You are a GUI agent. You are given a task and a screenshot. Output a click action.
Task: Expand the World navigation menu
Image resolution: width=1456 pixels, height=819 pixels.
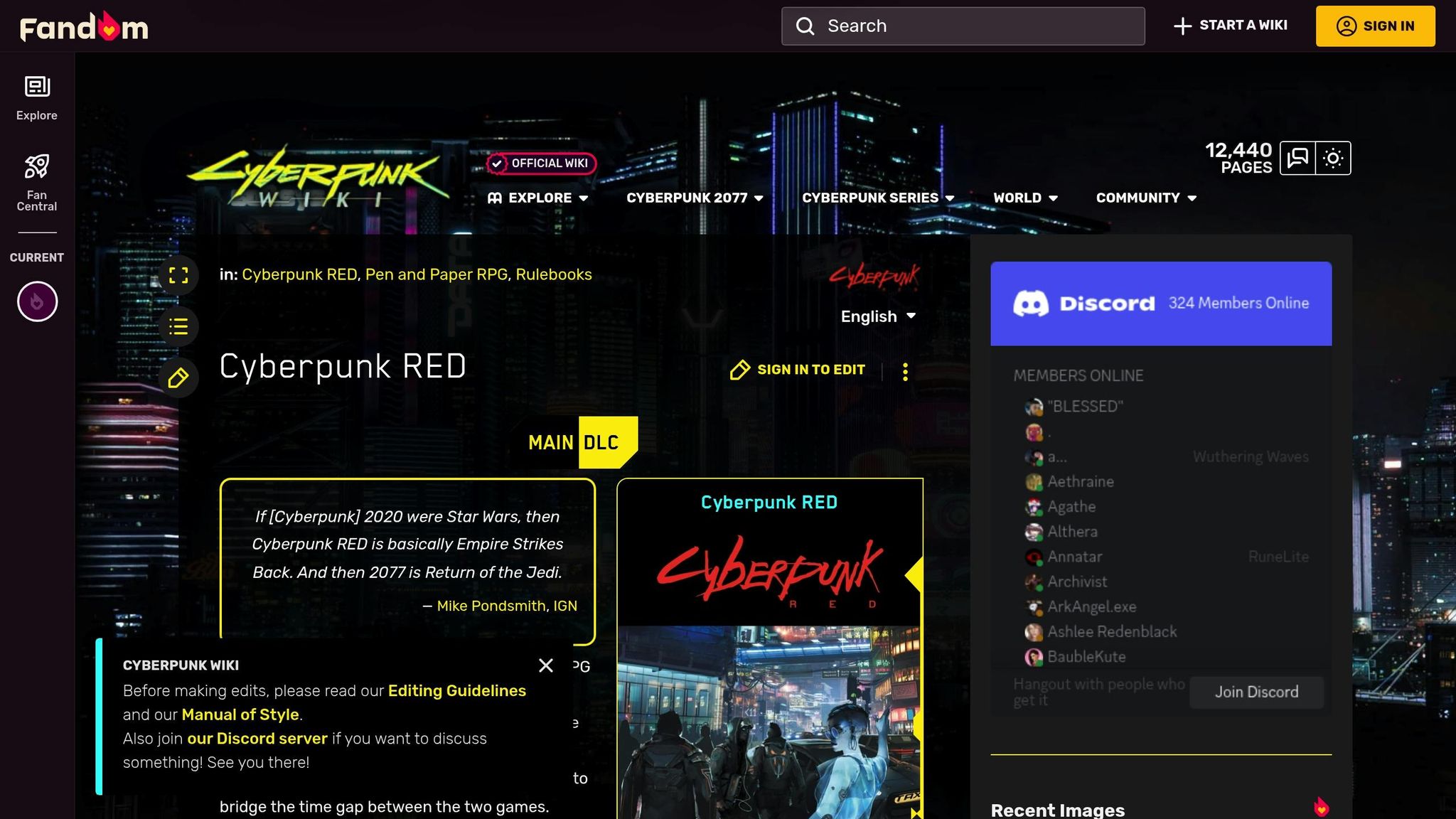tap(1025, 198)
